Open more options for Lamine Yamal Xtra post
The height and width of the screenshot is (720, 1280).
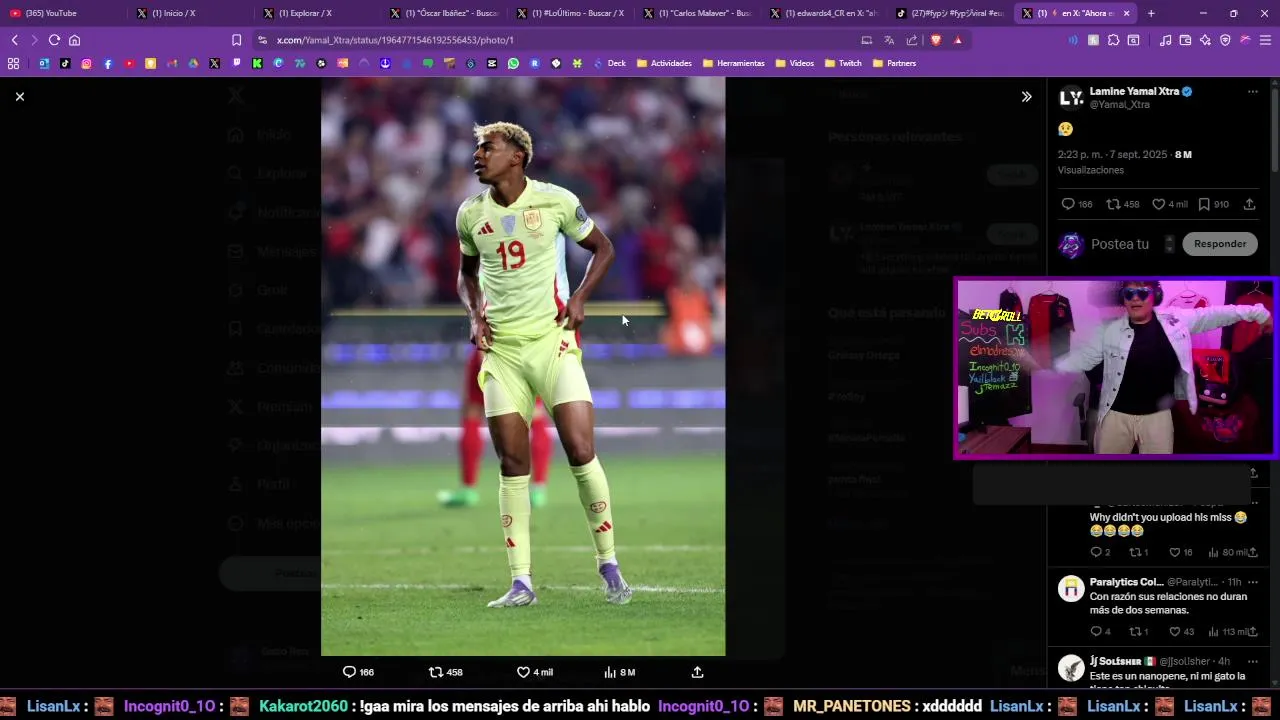point(1252,91)
